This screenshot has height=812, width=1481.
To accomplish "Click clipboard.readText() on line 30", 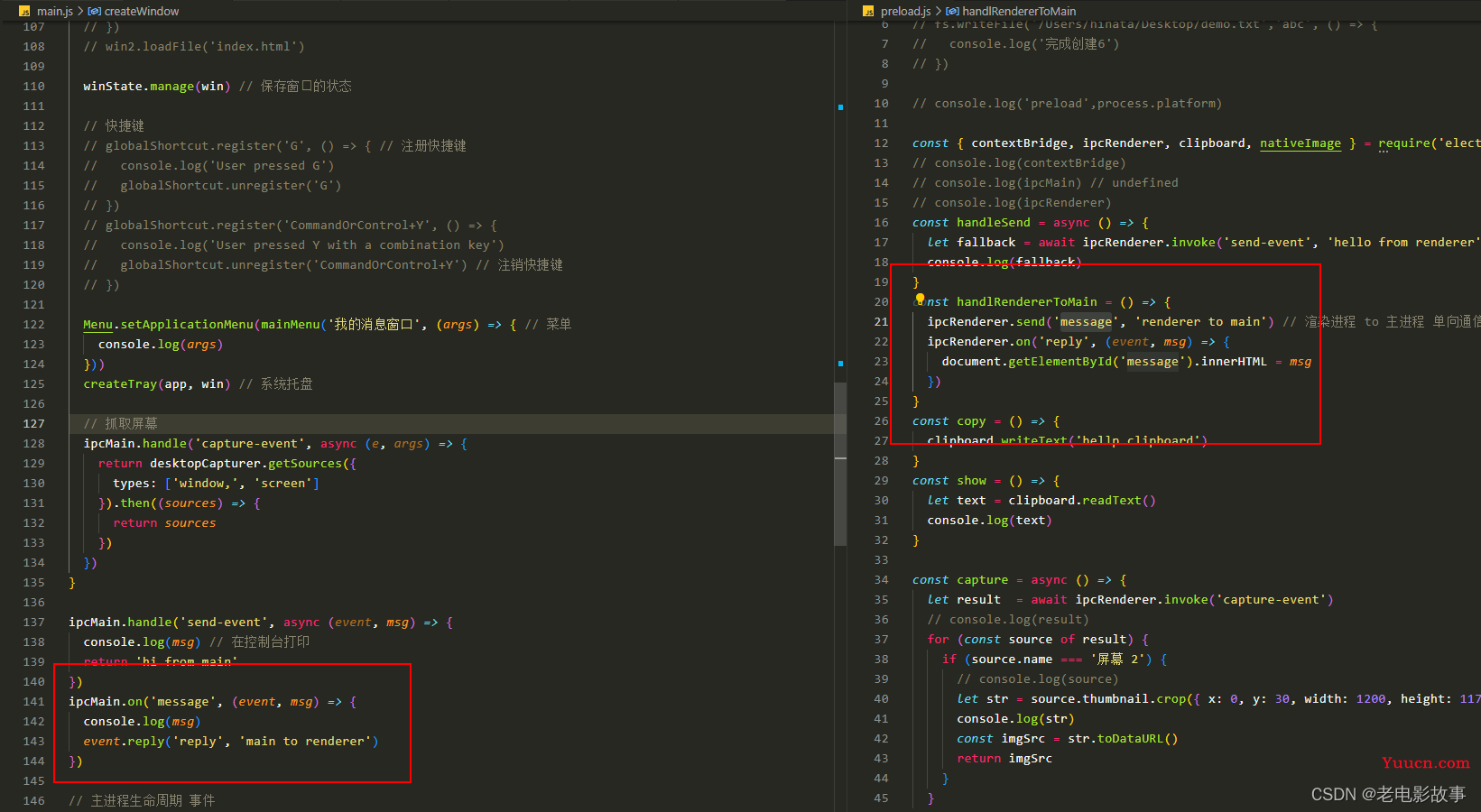I will [1082, 501].
